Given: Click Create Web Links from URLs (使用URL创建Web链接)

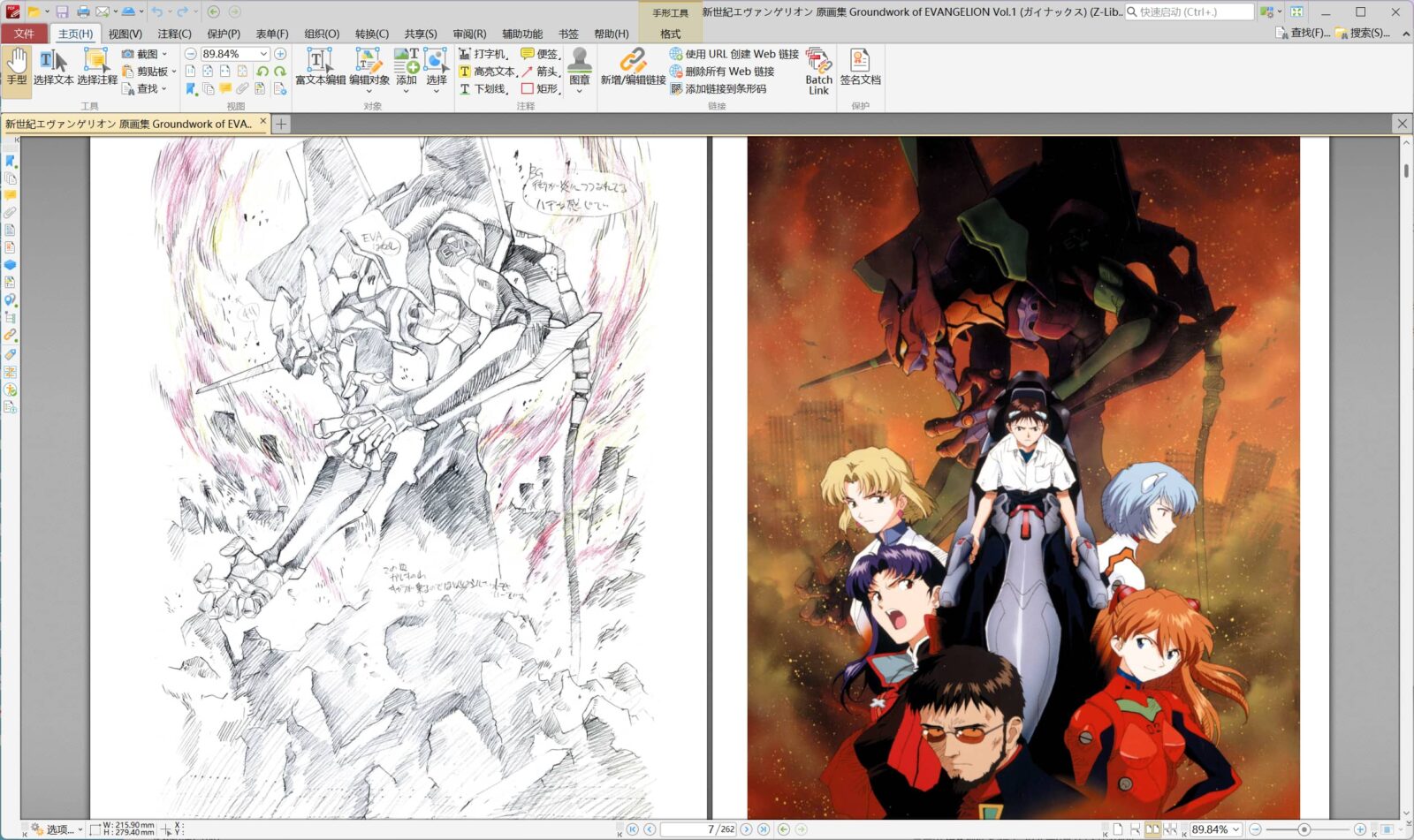Looking at the screenshot, I should pyautogui.click(x=734, y=54).
